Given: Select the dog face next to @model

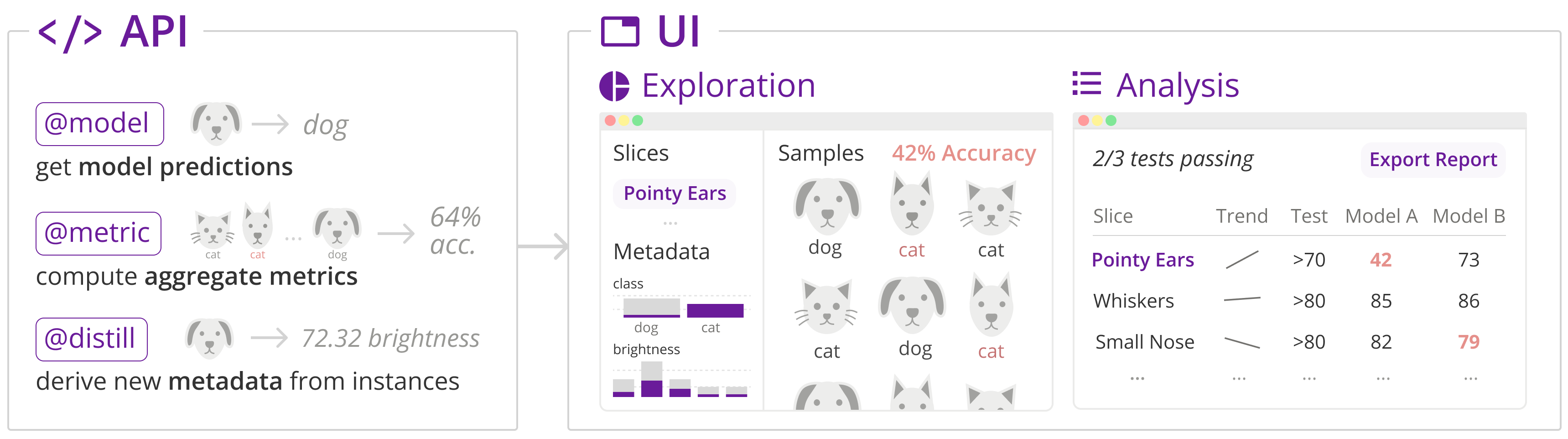Looking at the screenshot, I should pyautogui.click(x=216, y=124).
